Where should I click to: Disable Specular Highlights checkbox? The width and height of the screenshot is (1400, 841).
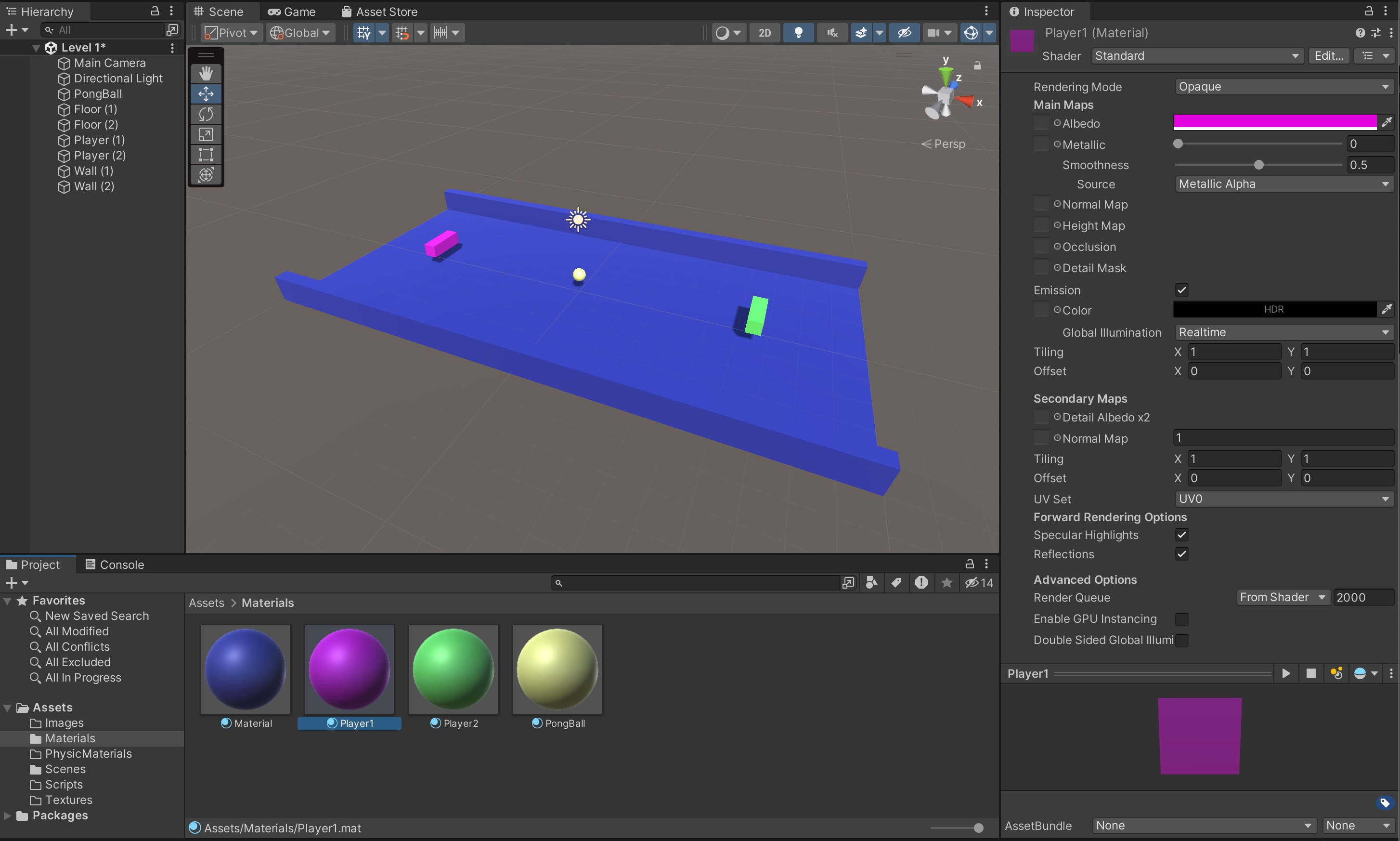(x=1181, y=535)
